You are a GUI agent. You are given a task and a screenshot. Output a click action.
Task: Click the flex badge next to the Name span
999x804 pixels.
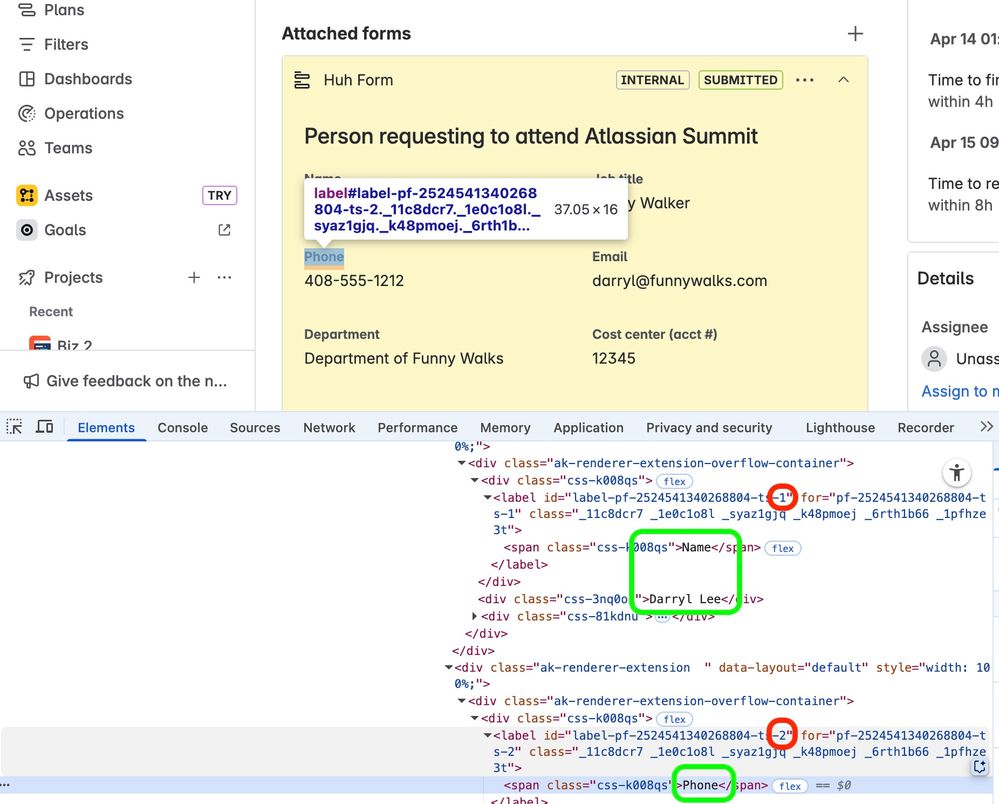782,548
